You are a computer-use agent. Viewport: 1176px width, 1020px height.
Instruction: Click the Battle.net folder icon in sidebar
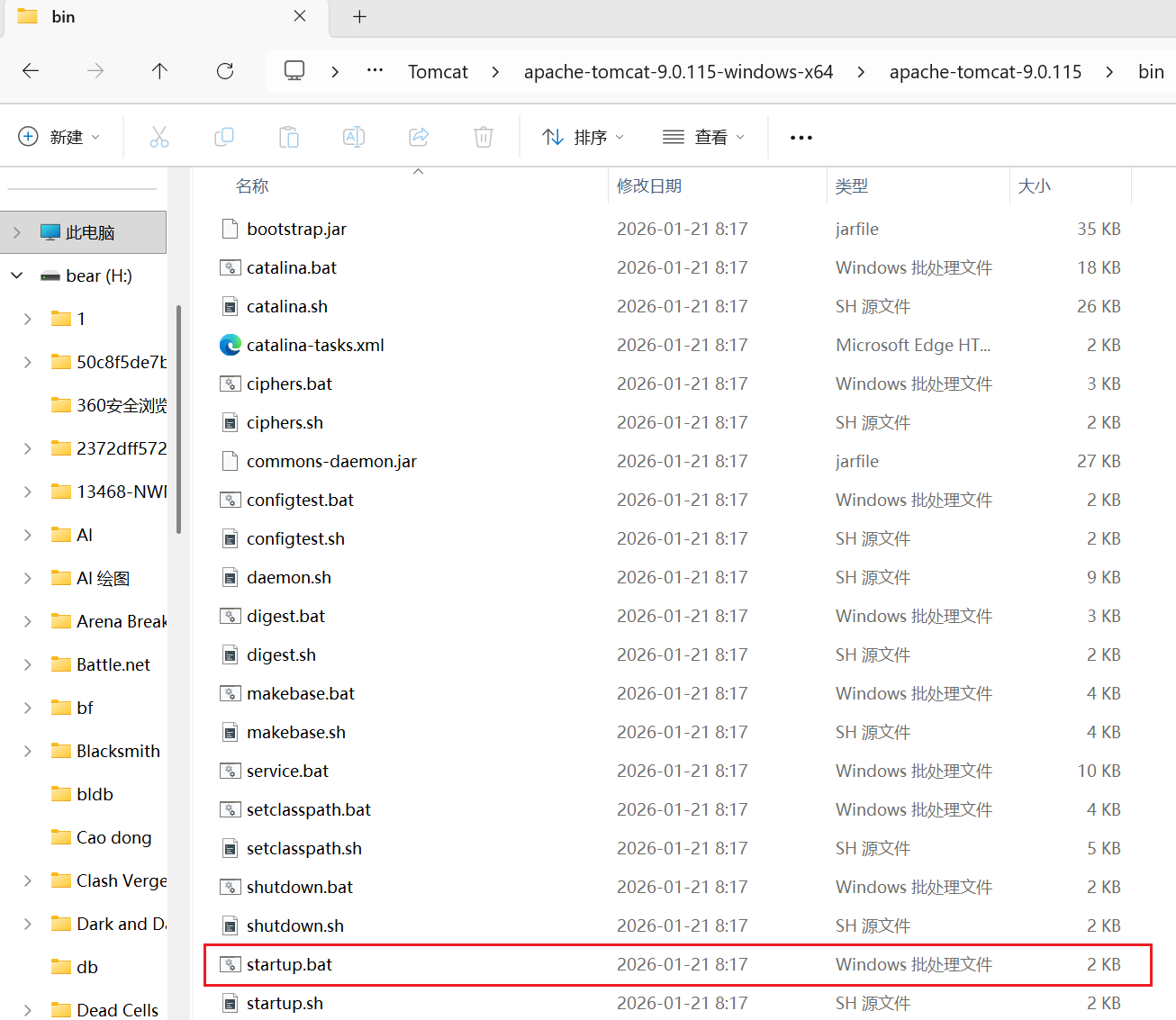[x=61, y=664]
